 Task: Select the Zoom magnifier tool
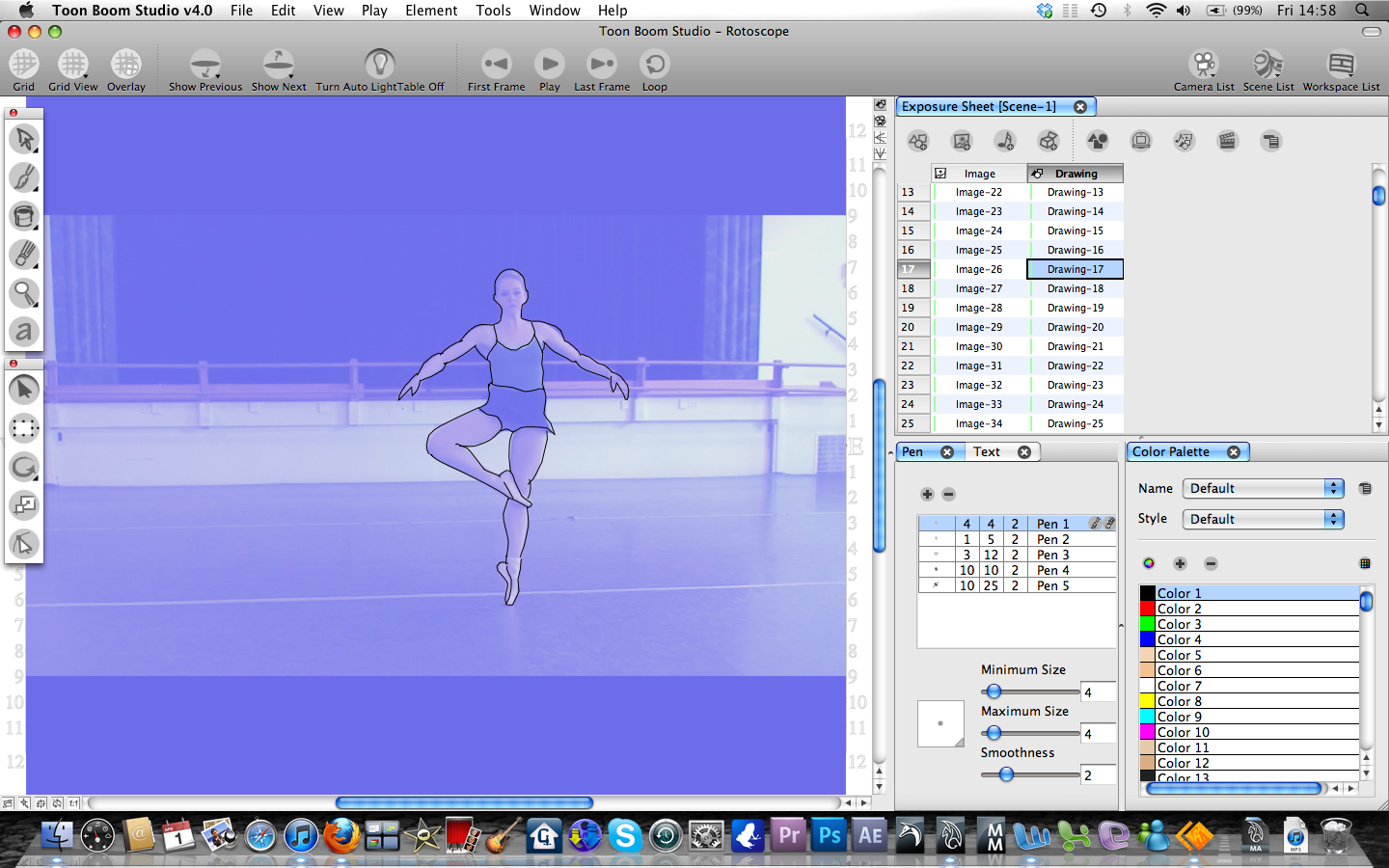tap(24, 293)
